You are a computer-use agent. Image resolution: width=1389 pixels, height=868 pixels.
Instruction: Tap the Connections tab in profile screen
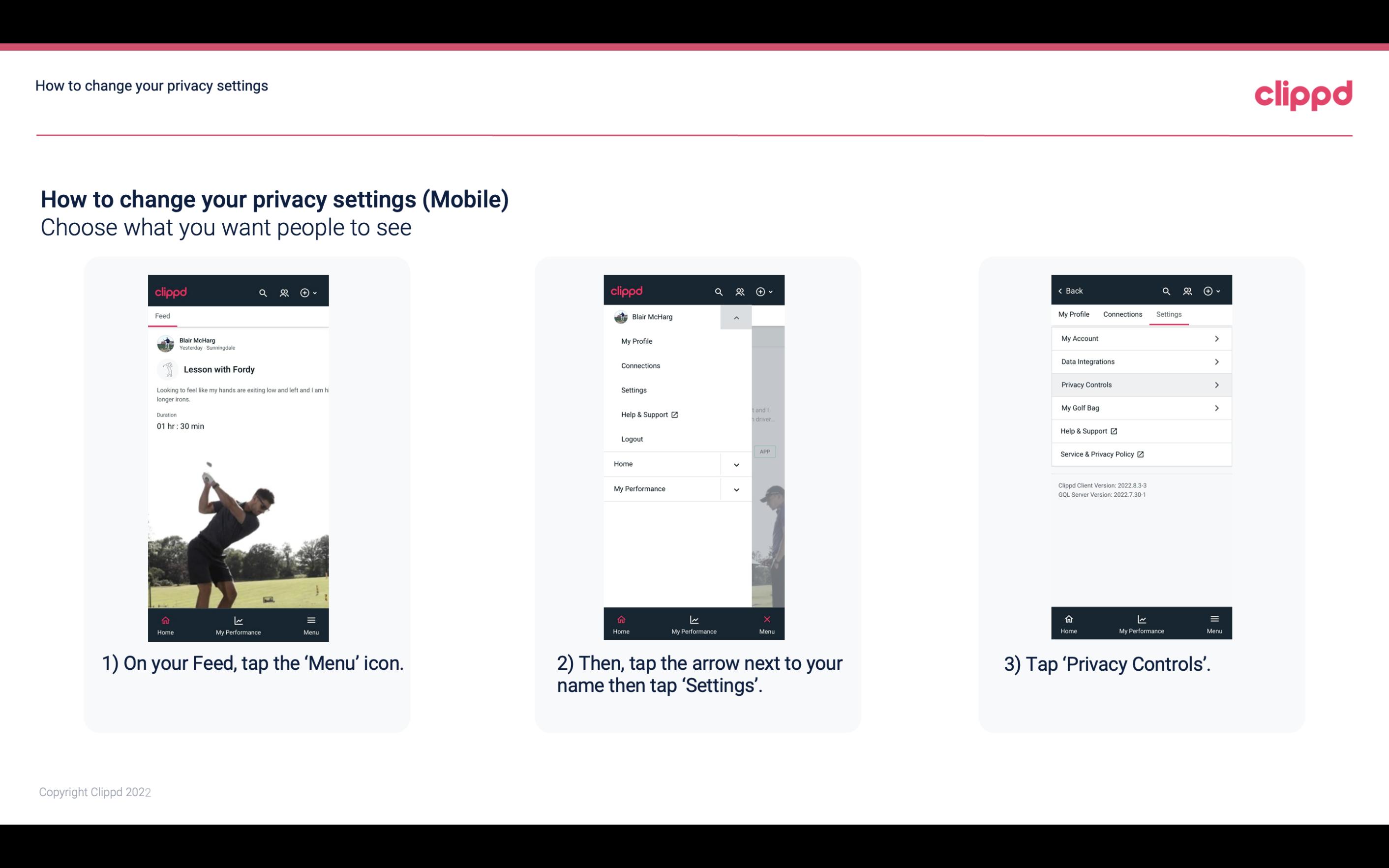(1121, 314)
